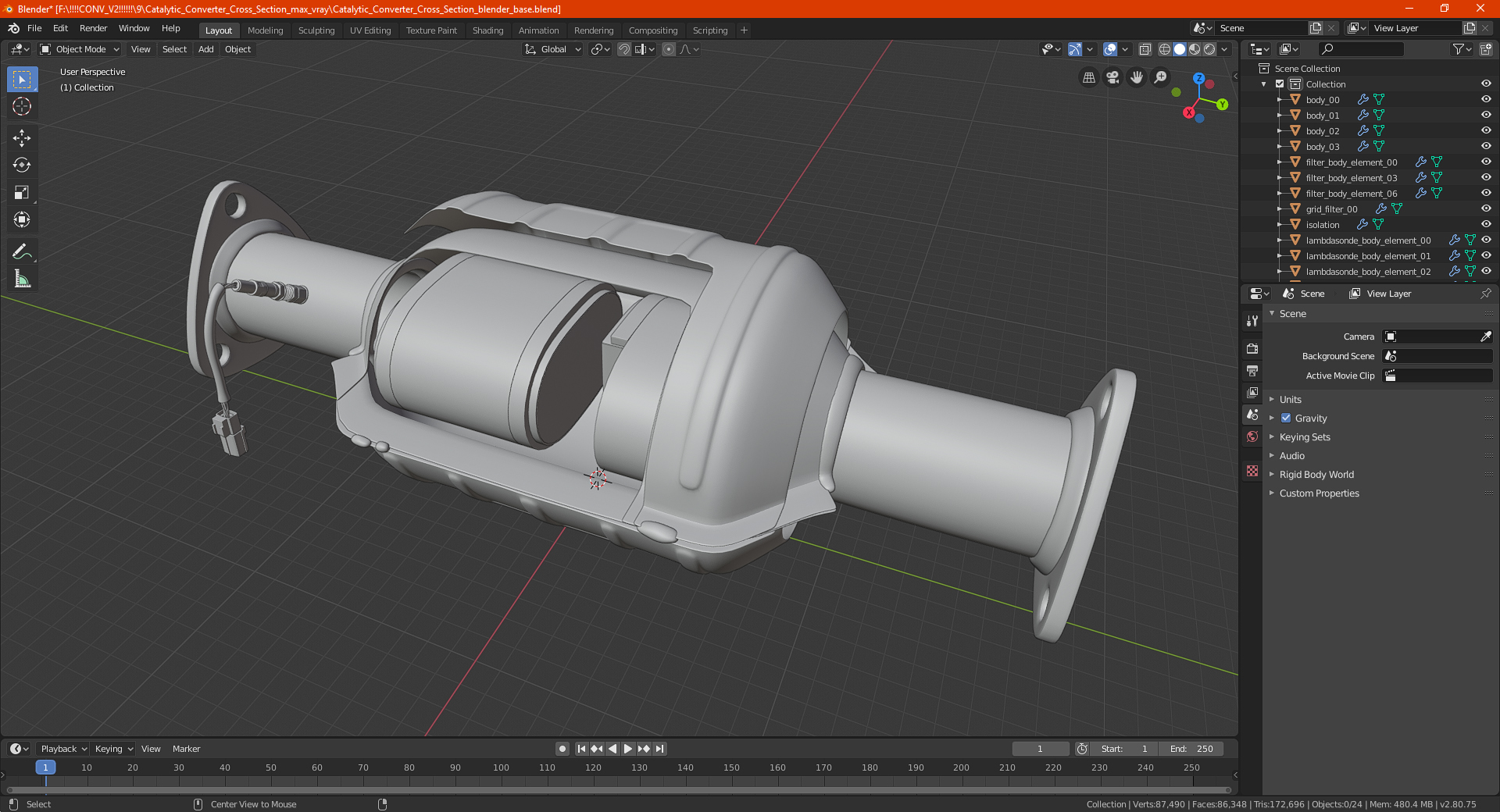Pick camera with eyedropper icon
1500x812 pixels.
(1485, 337)
